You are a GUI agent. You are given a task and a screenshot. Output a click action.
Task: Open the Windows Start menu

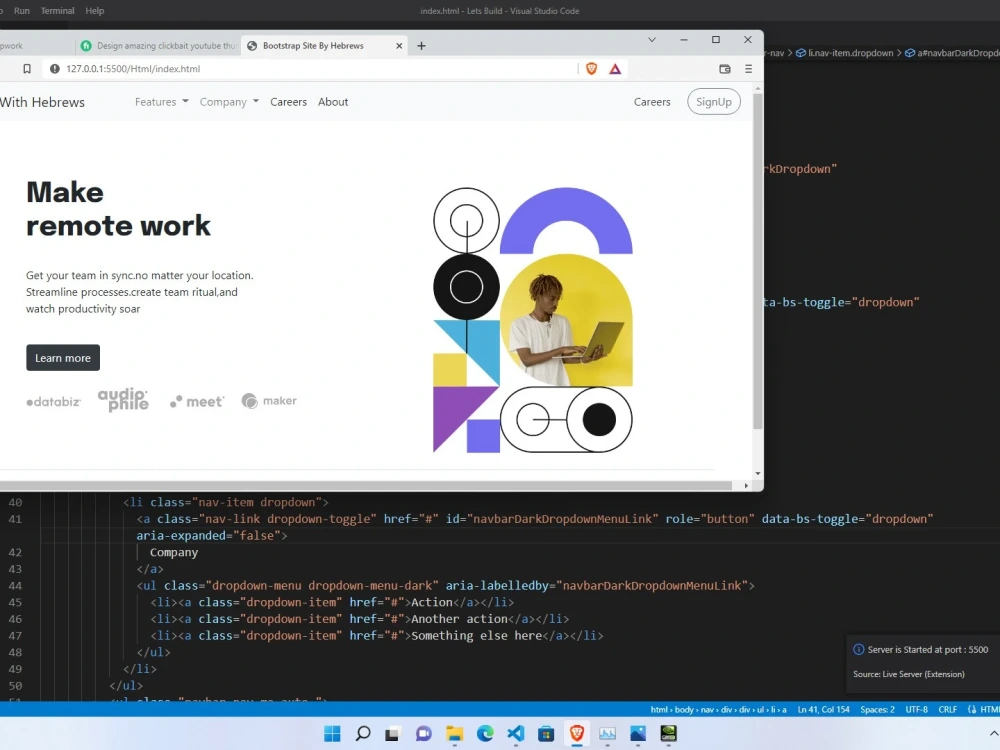tap(332, 733)
